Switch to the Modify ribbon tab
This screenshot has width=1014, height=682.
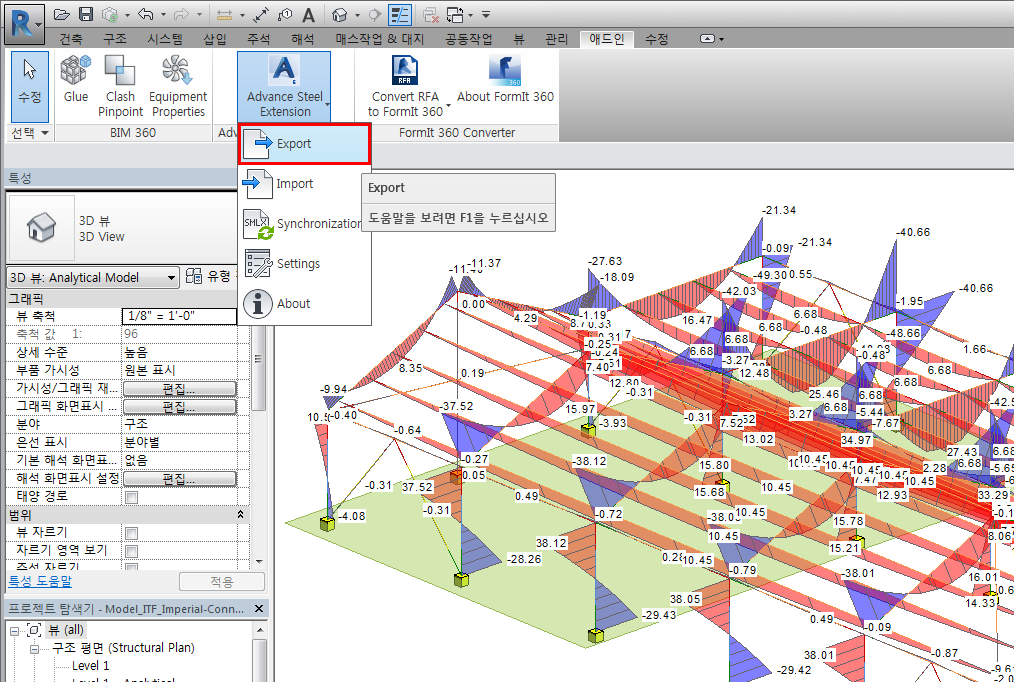point(656,39)
